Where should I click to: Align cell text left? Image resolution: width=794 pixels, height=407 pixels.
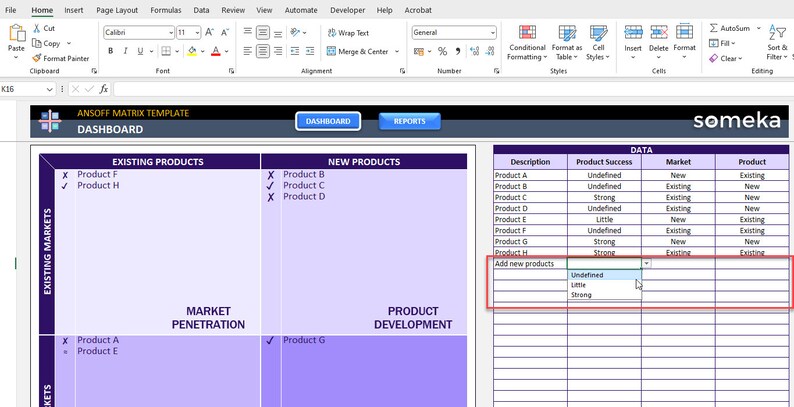[248, 51]
